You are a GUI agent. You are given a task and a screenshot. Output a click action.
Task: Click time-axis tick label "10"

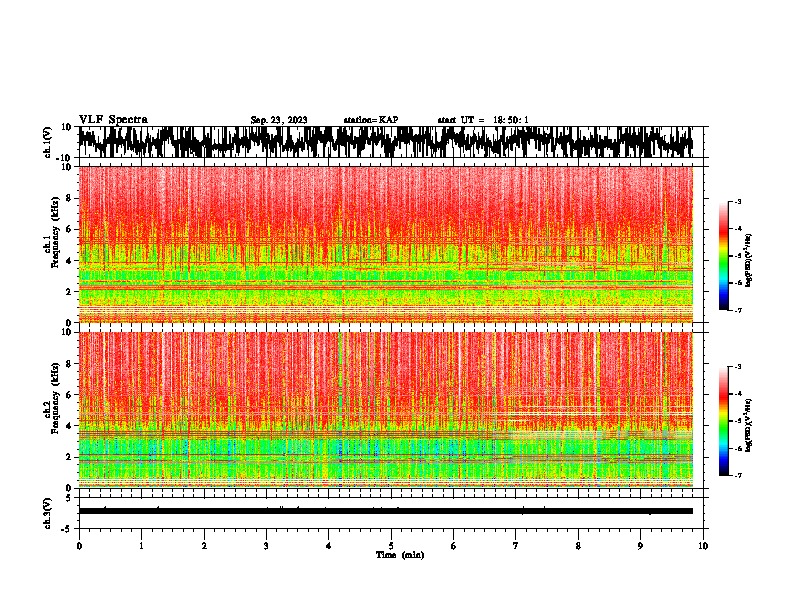(703, 546)
